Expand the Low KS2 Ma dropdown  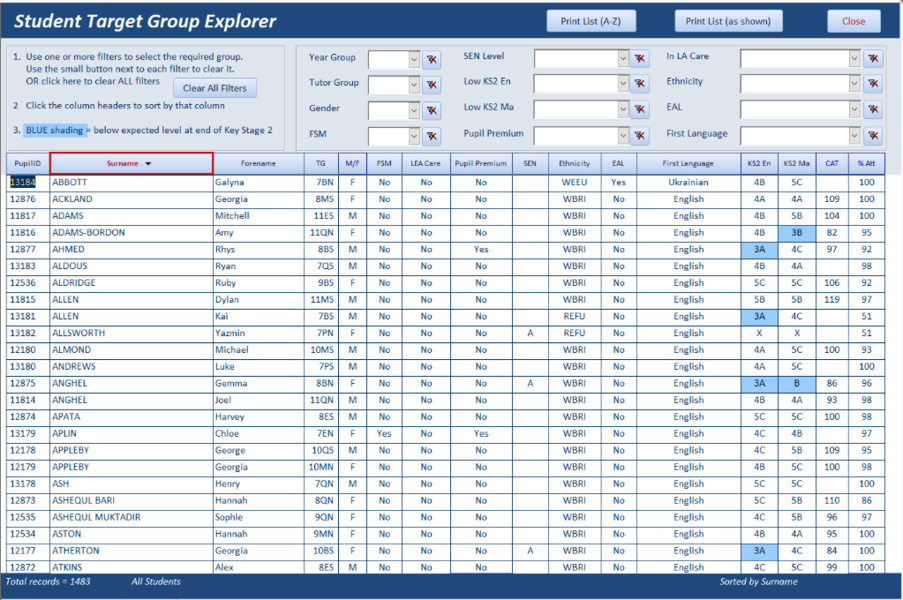[x=623, y=110]
